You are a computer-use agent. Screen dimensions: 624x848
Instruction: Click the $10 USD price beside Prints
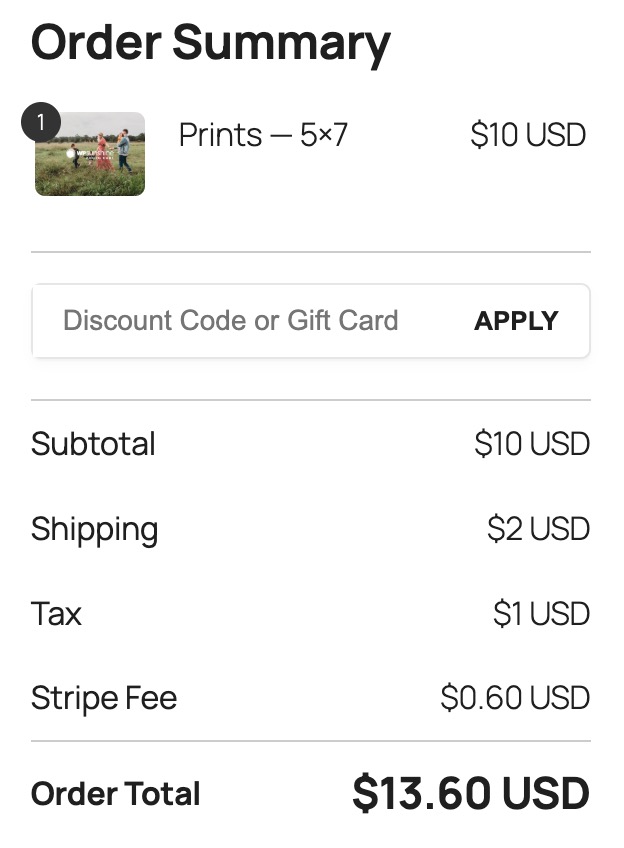[528, 135]
